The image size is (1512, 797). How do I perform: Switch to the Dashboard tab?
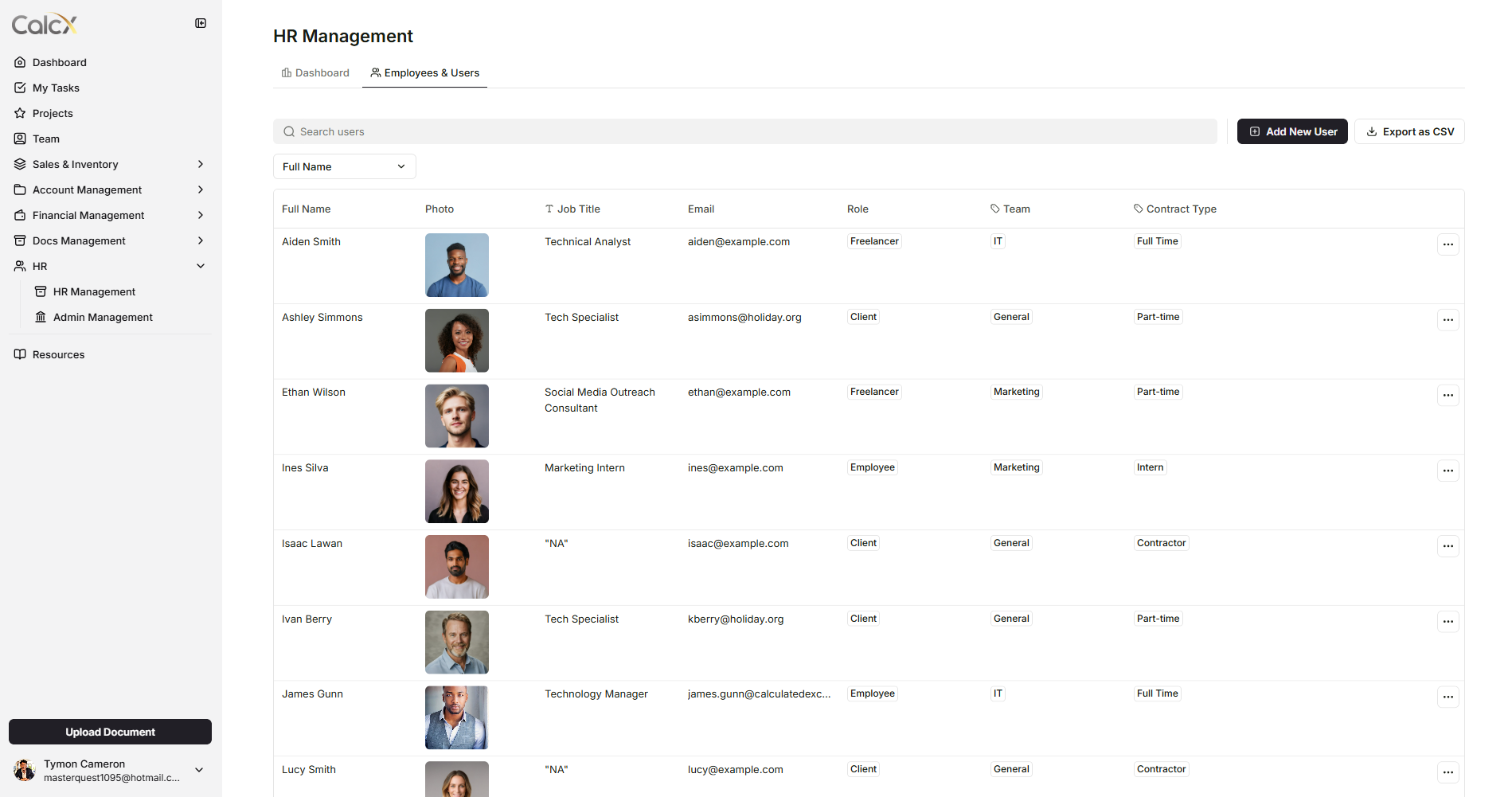[x=315, y=72]
